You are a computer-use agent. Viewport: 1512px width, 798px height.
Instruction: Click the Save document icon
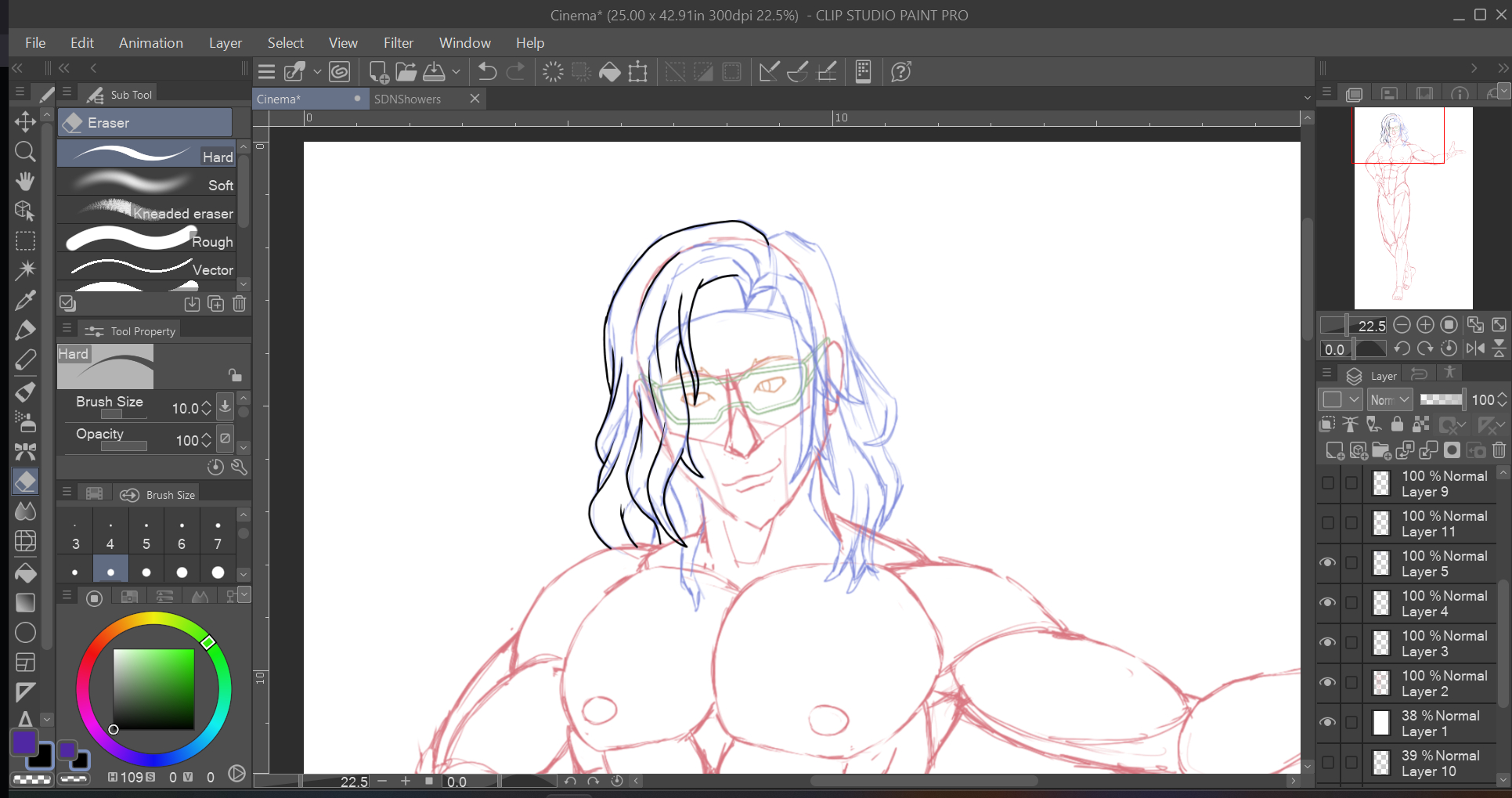[434, 72]
